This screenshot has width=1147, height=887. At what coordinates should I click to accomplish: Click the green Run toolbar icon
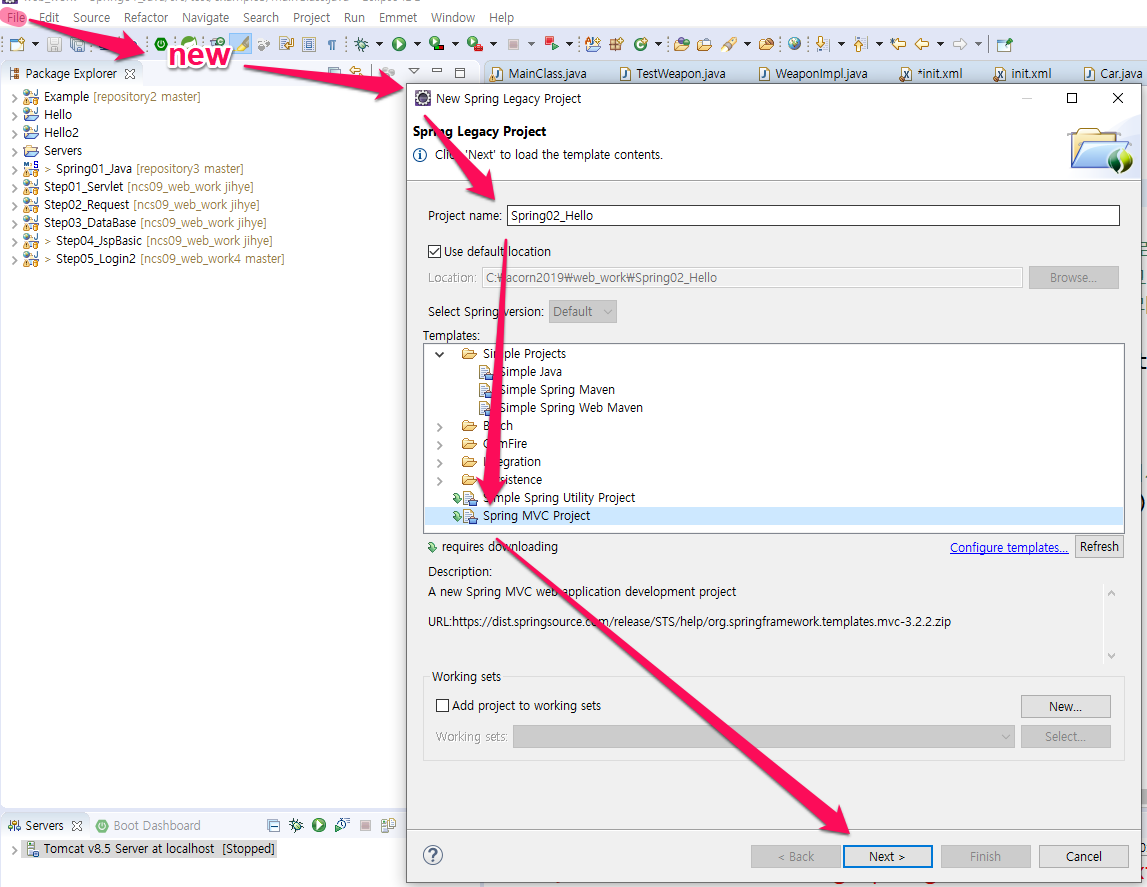click(x=399, y=45)
